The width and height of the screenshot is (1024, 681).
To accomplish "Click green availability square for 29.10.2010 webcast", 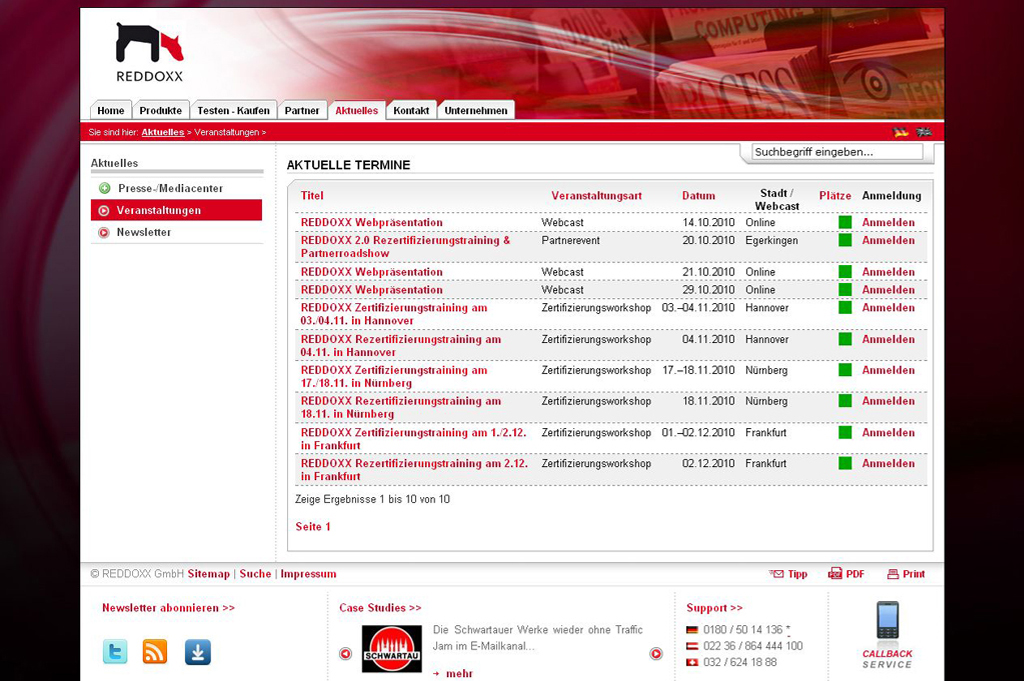I will (845, 289).
